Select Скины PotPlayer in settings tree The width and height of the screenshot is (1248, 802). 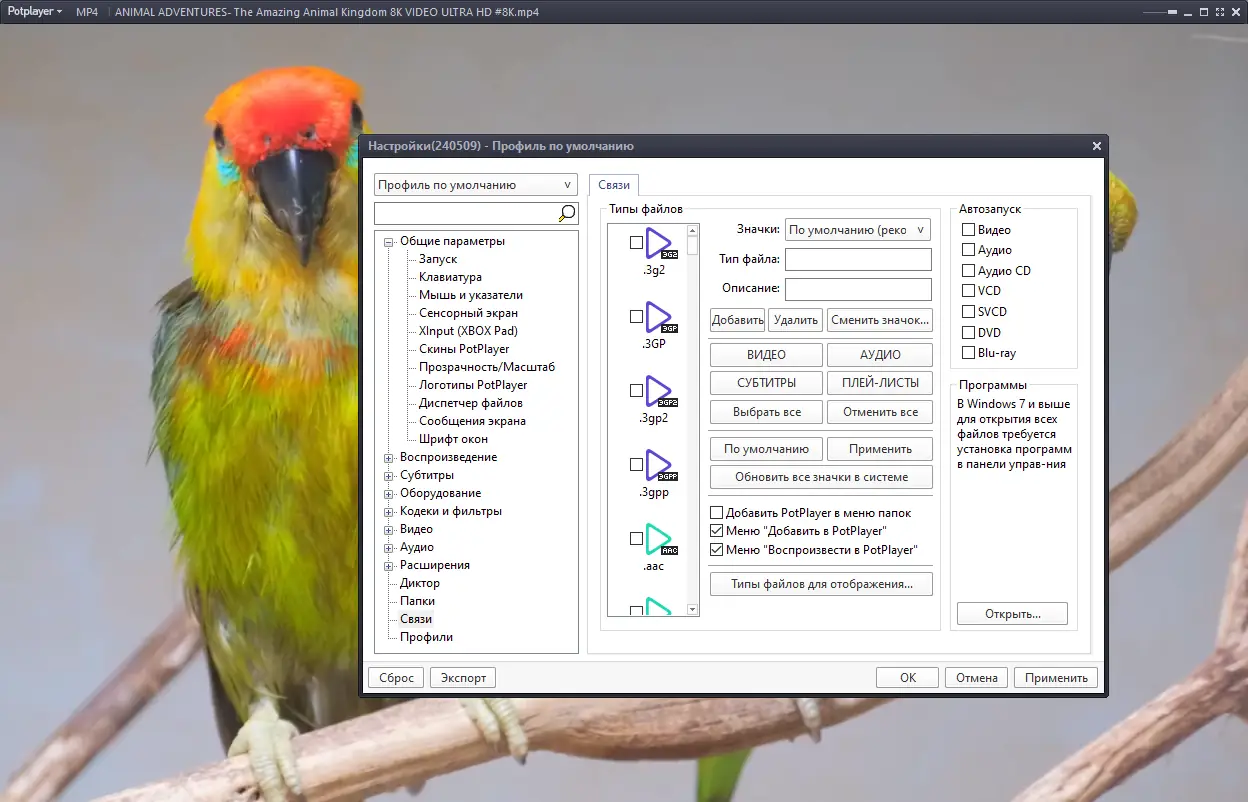coord(464,349)
